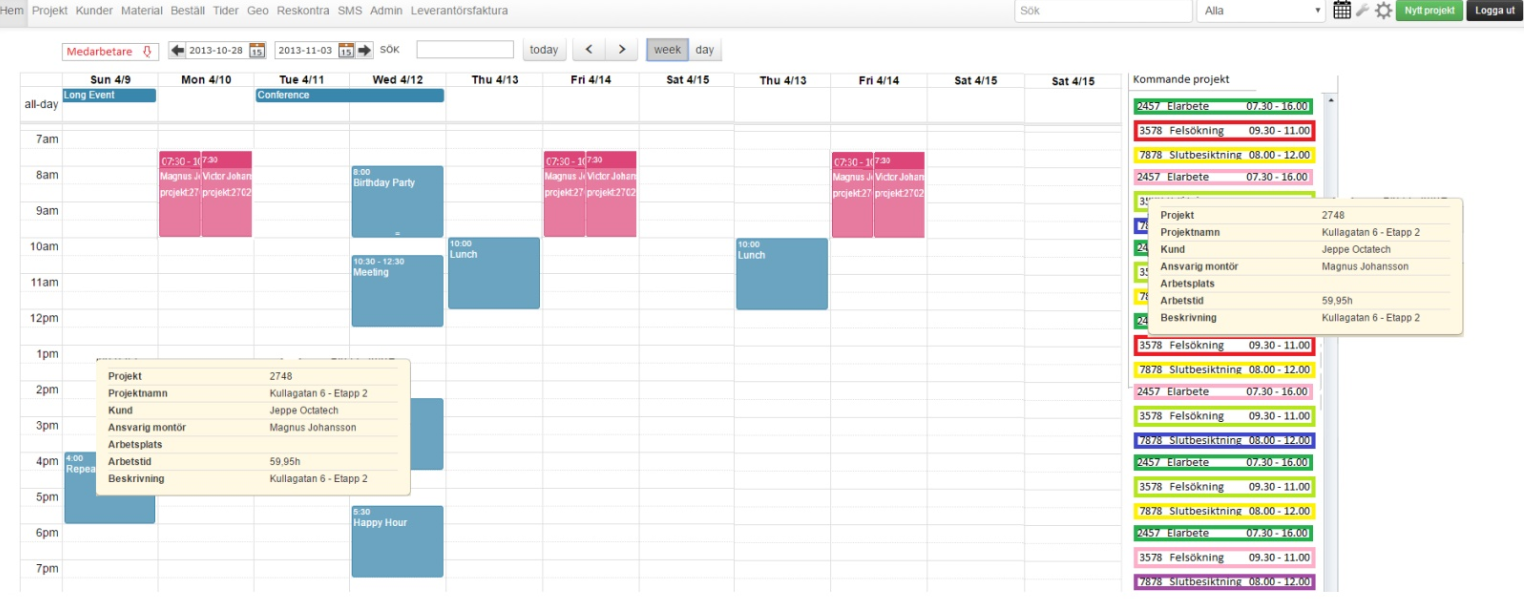Open date picker icon for 2013-10-28
Viewport: 1524px width, 599px height.
coord(257,51)
